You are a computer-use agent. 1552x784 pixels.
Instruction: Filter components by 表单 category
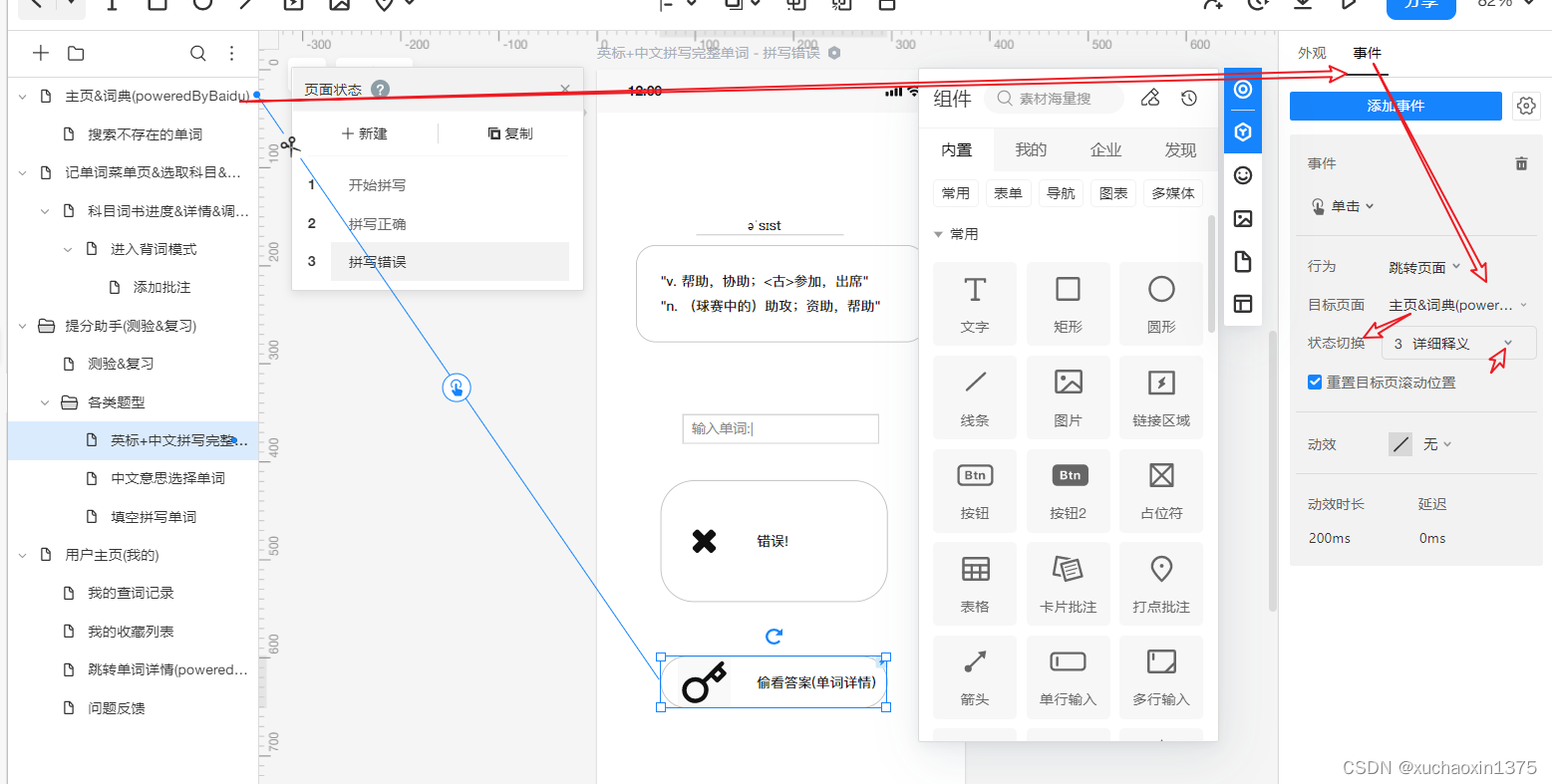coord(1008,193)
